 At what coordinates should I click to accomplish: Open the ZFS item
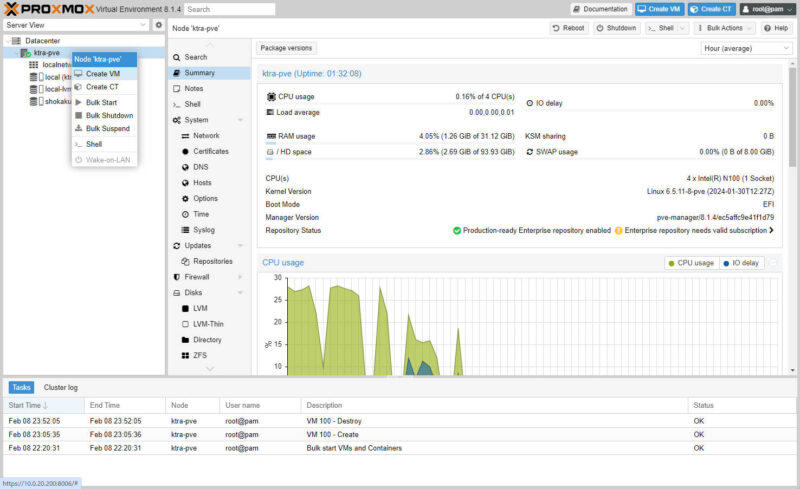[209, 355]
